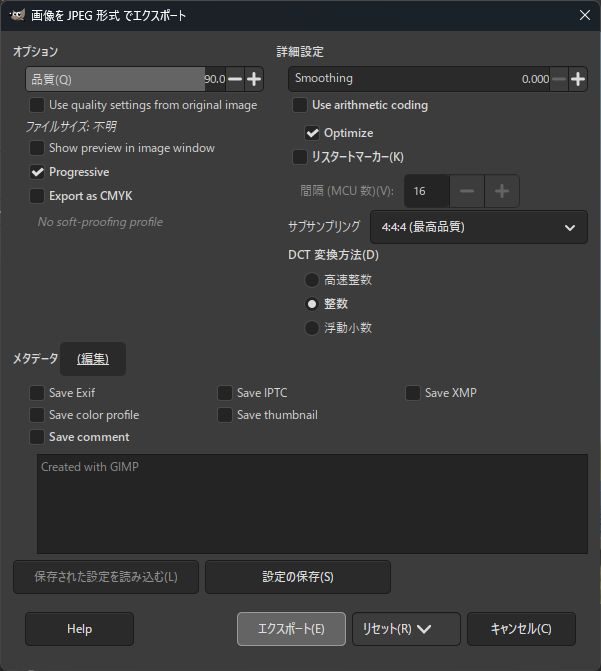Uncheck the Progressive checkbox
The width and height of the screenshot is (601, 671).
[37, 172]
